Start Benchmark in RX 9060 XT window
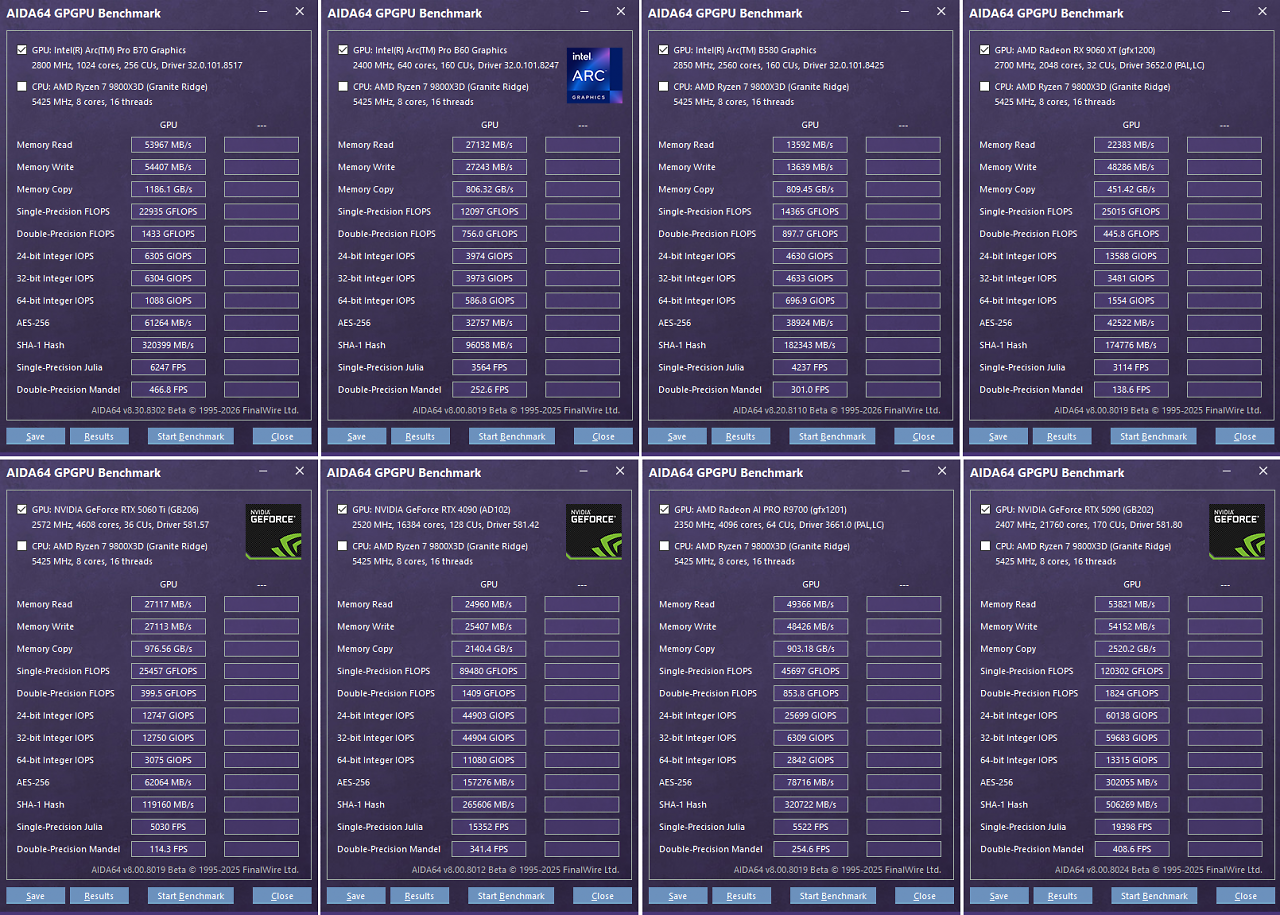This screenshot has width=1280, height=915. click(x=1154, y=436)
